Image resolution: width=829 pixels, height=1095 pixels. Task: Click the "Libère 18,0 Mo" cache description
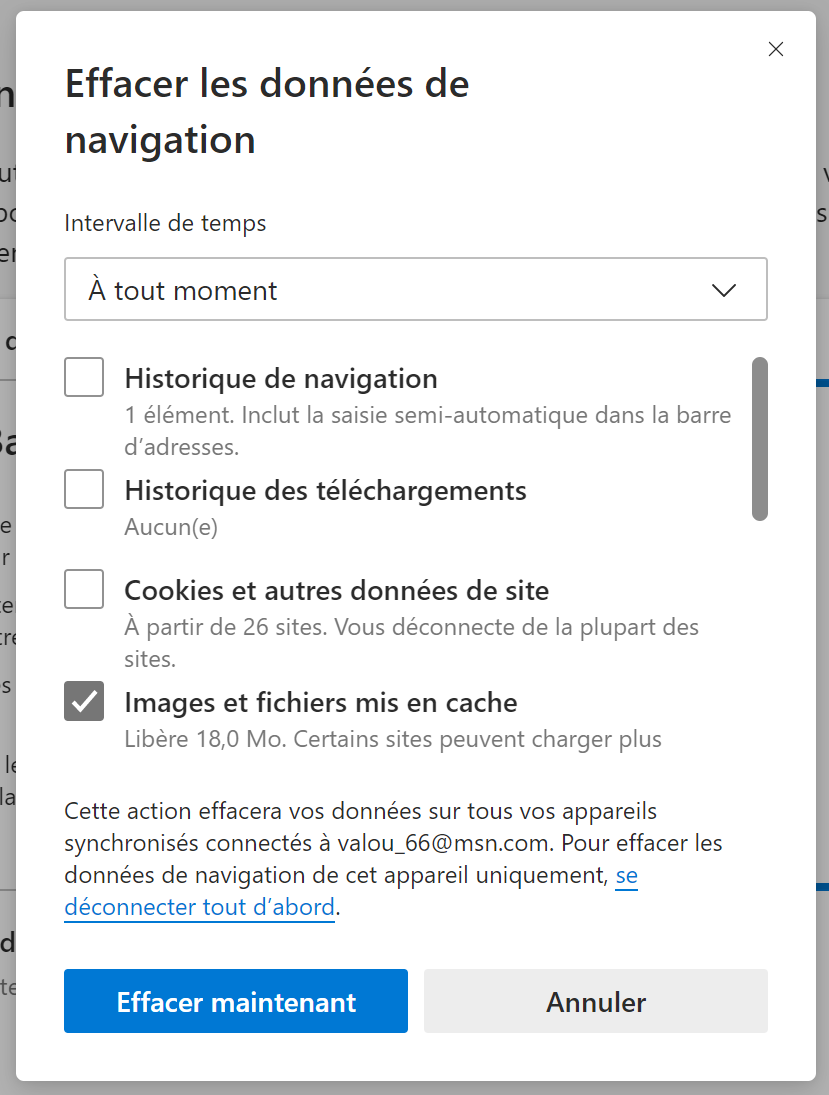[x=392, y=740]
